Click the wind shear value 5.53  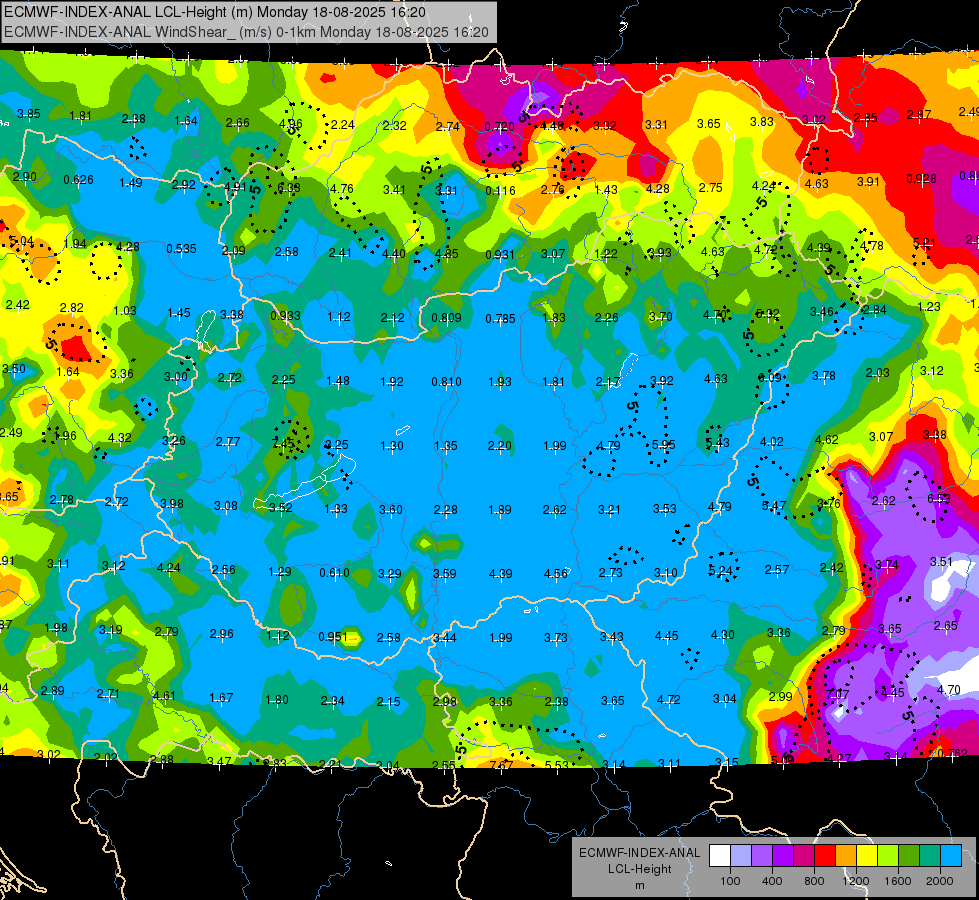pyautogui.click(x=556, y=765)
